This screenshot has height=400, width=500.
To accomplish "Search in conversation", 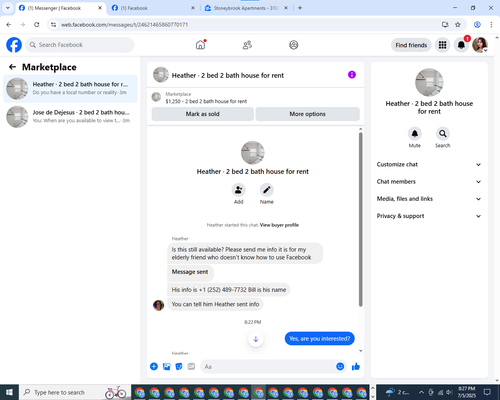I will [x=443, y=134].
